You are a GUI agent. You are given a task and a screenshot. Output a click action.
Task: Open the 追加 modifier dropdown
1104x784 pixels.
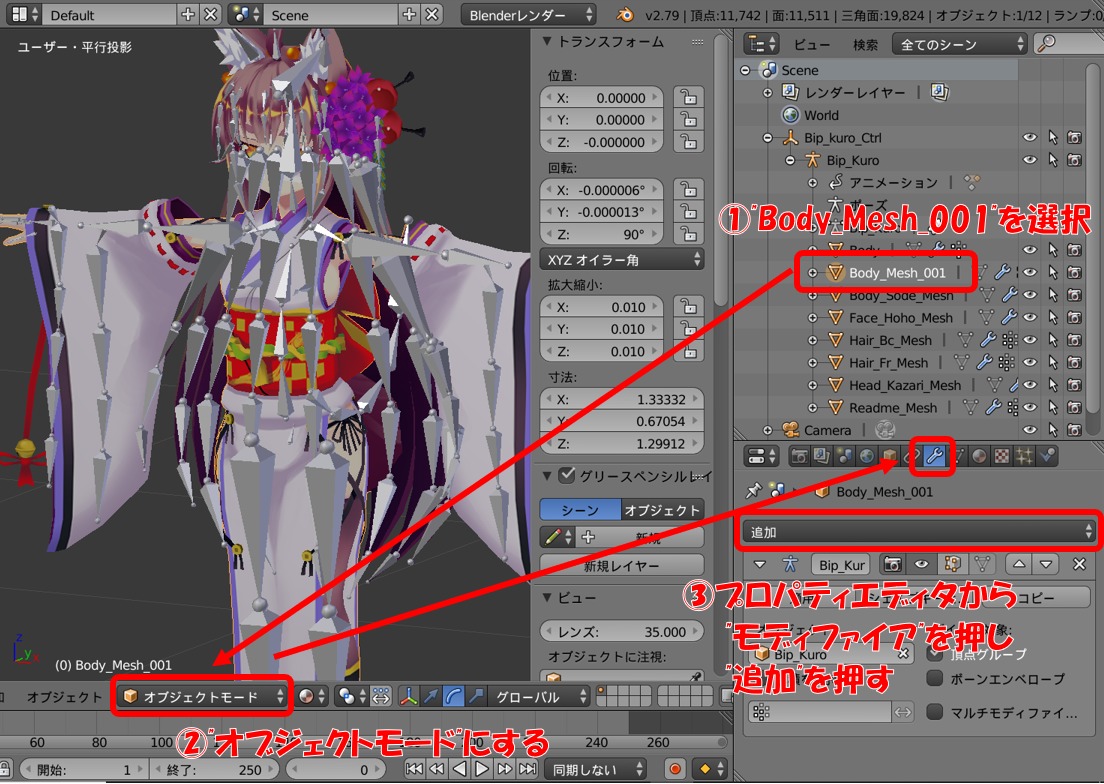click(919, 532)
